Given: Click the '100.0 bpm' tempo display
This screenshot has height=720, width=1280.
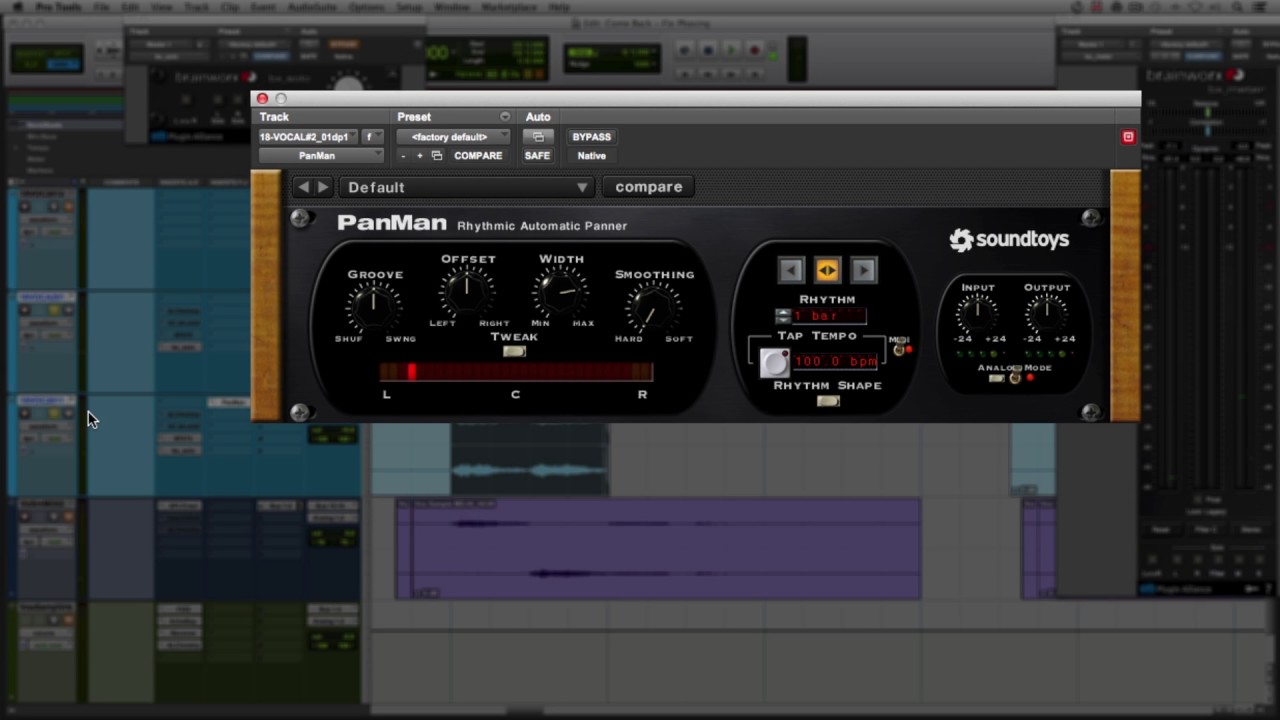Looking at the screenshot, I should click(x=837, y=361).
